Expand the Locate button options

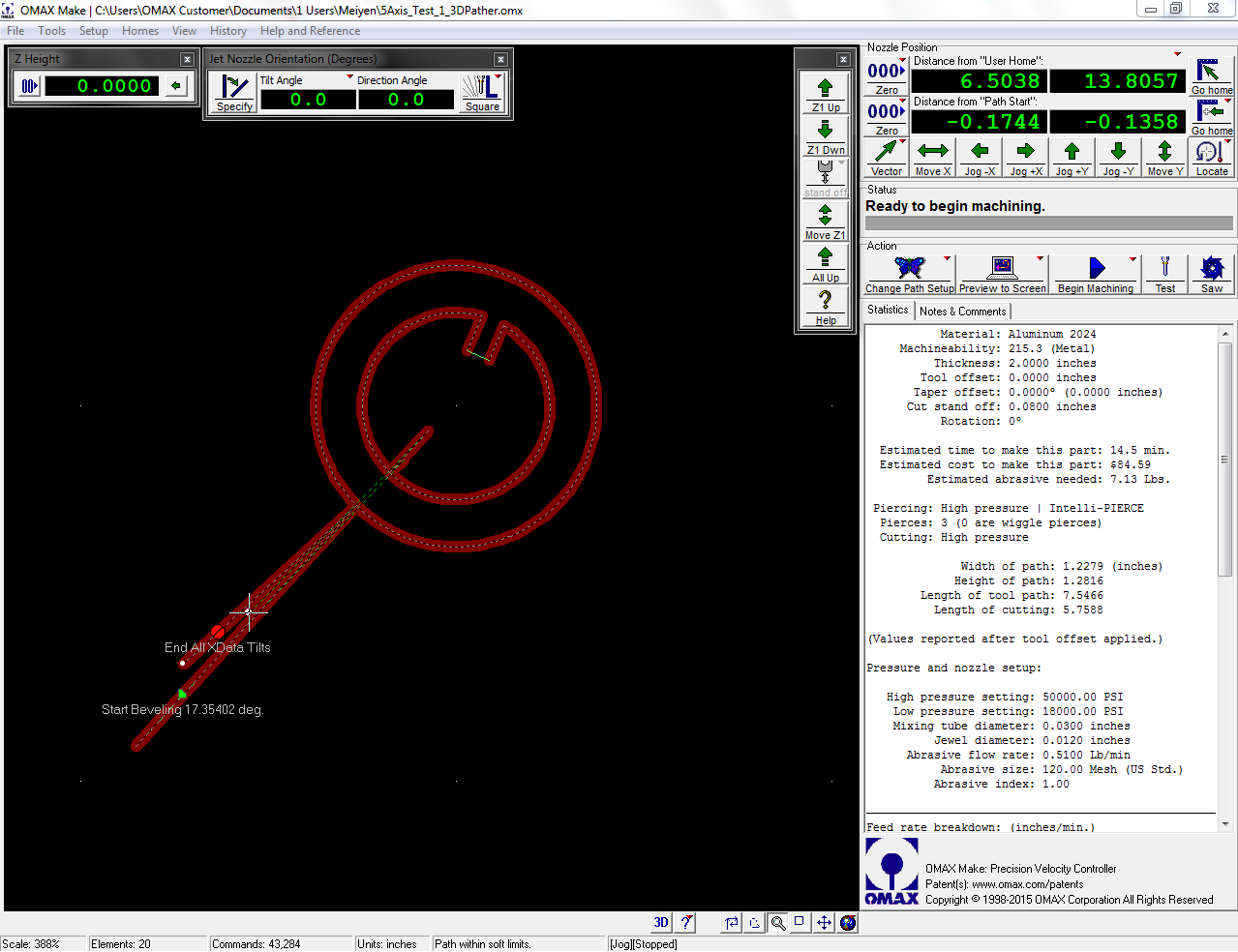coord(1228,142)
